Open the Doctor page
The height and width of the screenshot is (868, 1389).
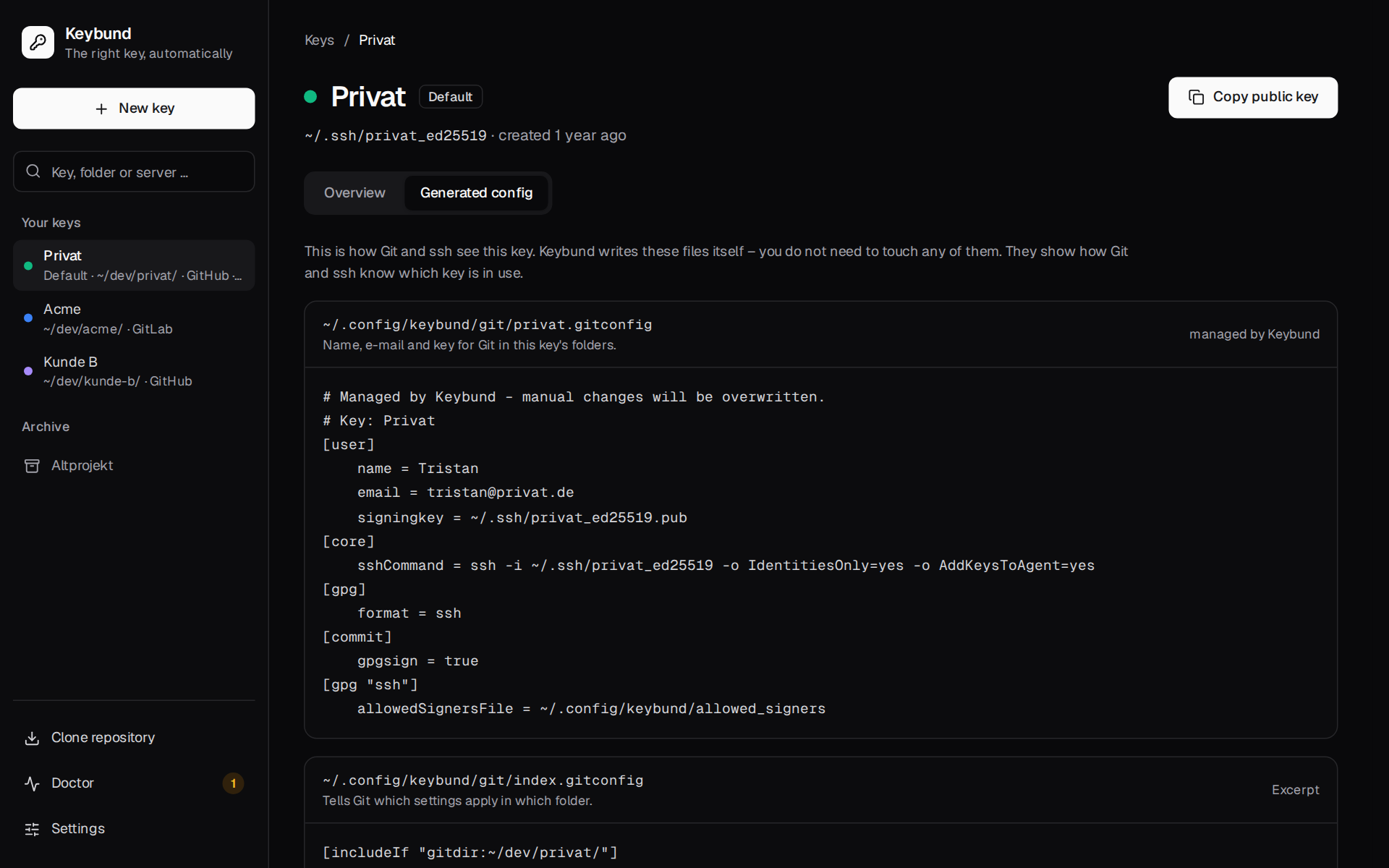click(134, 783)
